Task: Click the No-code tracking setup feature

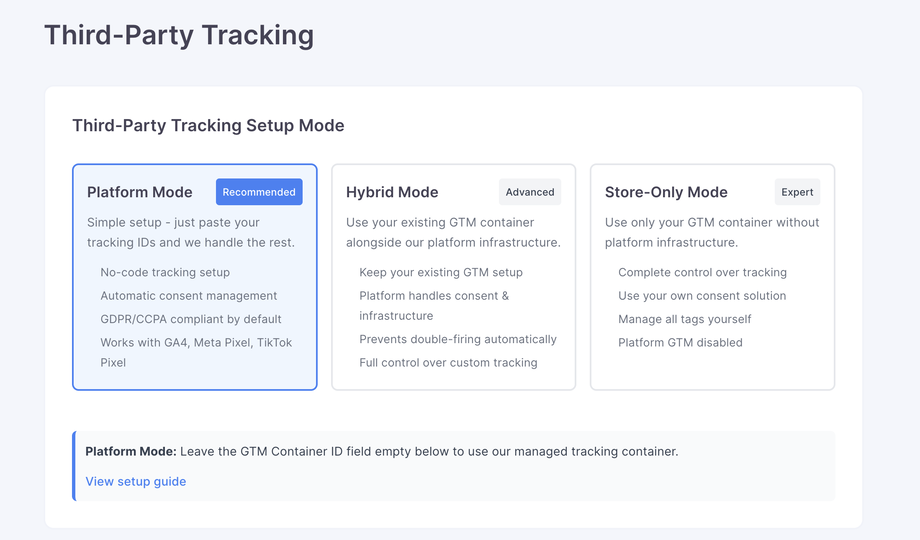Action: [165, 272]
